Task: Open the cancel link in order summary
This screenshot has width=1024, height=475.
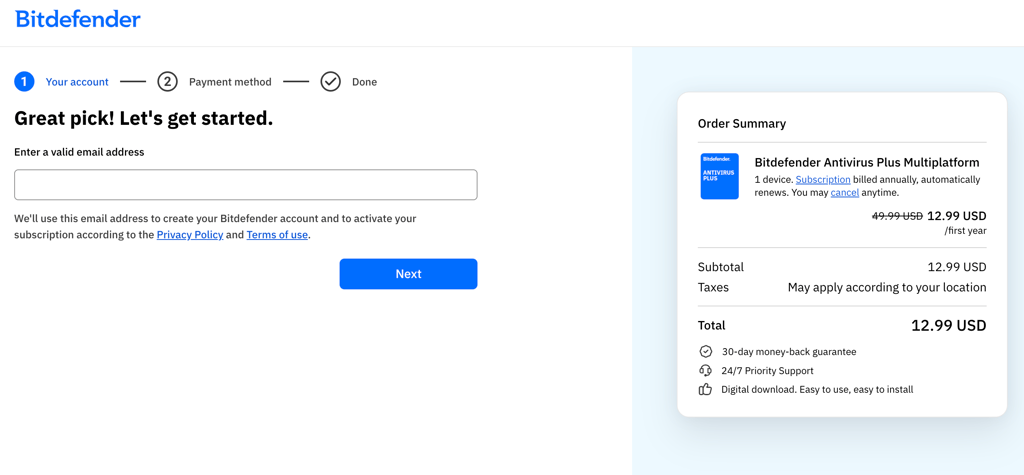Action: [x=844, y=193]
